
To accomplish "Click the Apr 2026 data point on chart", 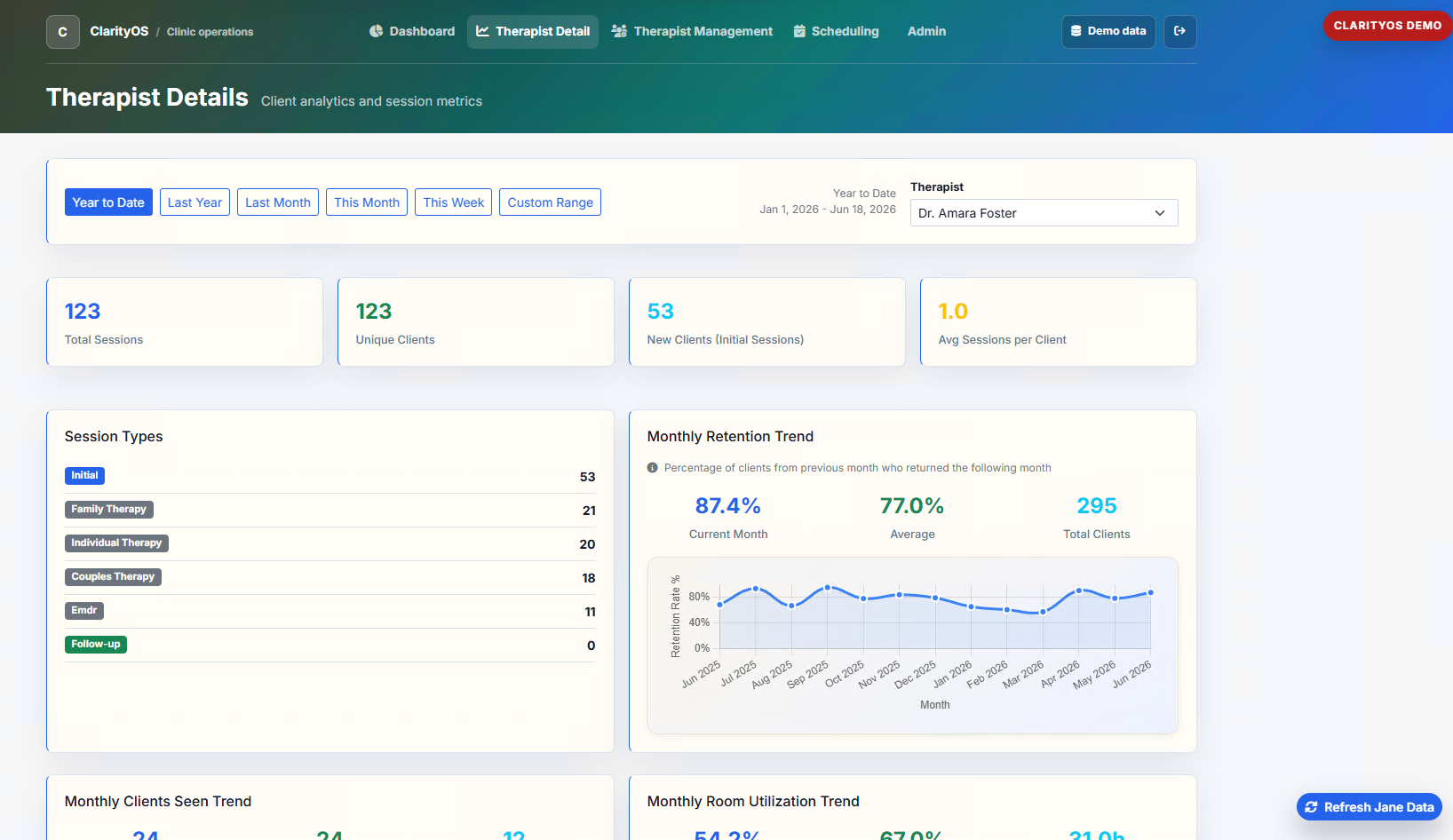I will (1079, 590).
